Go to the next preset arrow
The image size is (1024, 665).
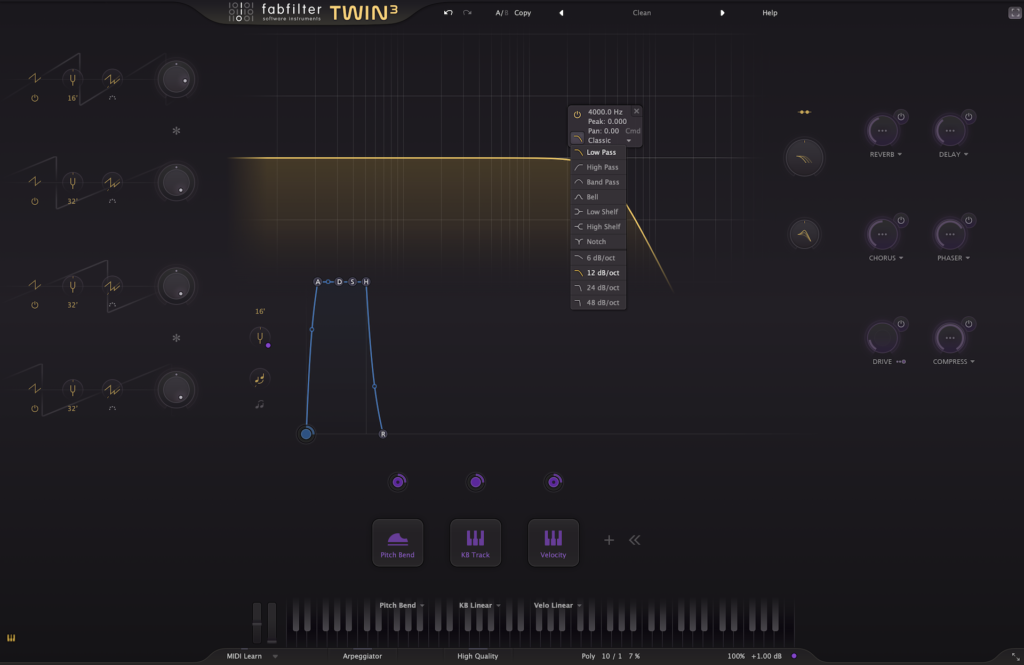[x=722, y=13]
